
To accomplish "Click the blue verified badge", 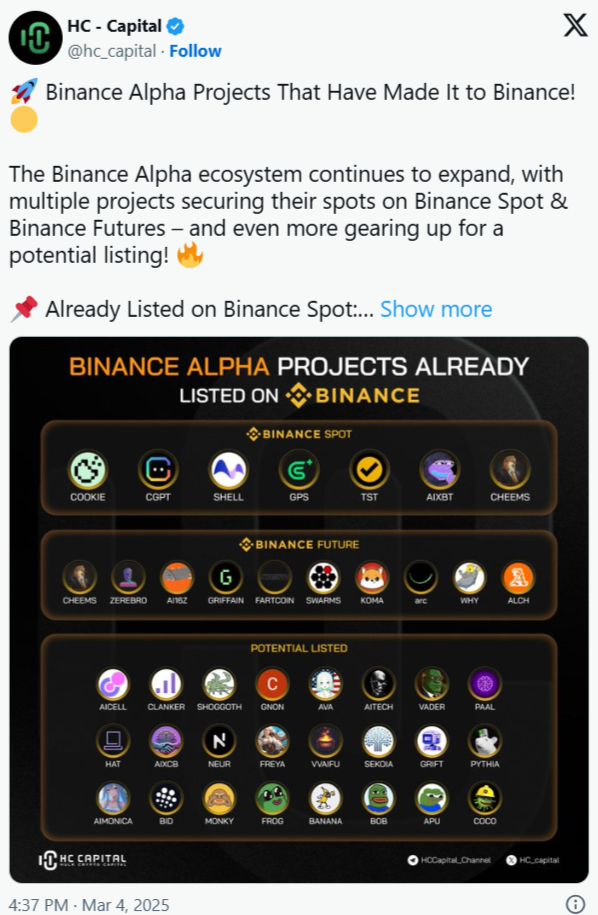I will (176, 26).
